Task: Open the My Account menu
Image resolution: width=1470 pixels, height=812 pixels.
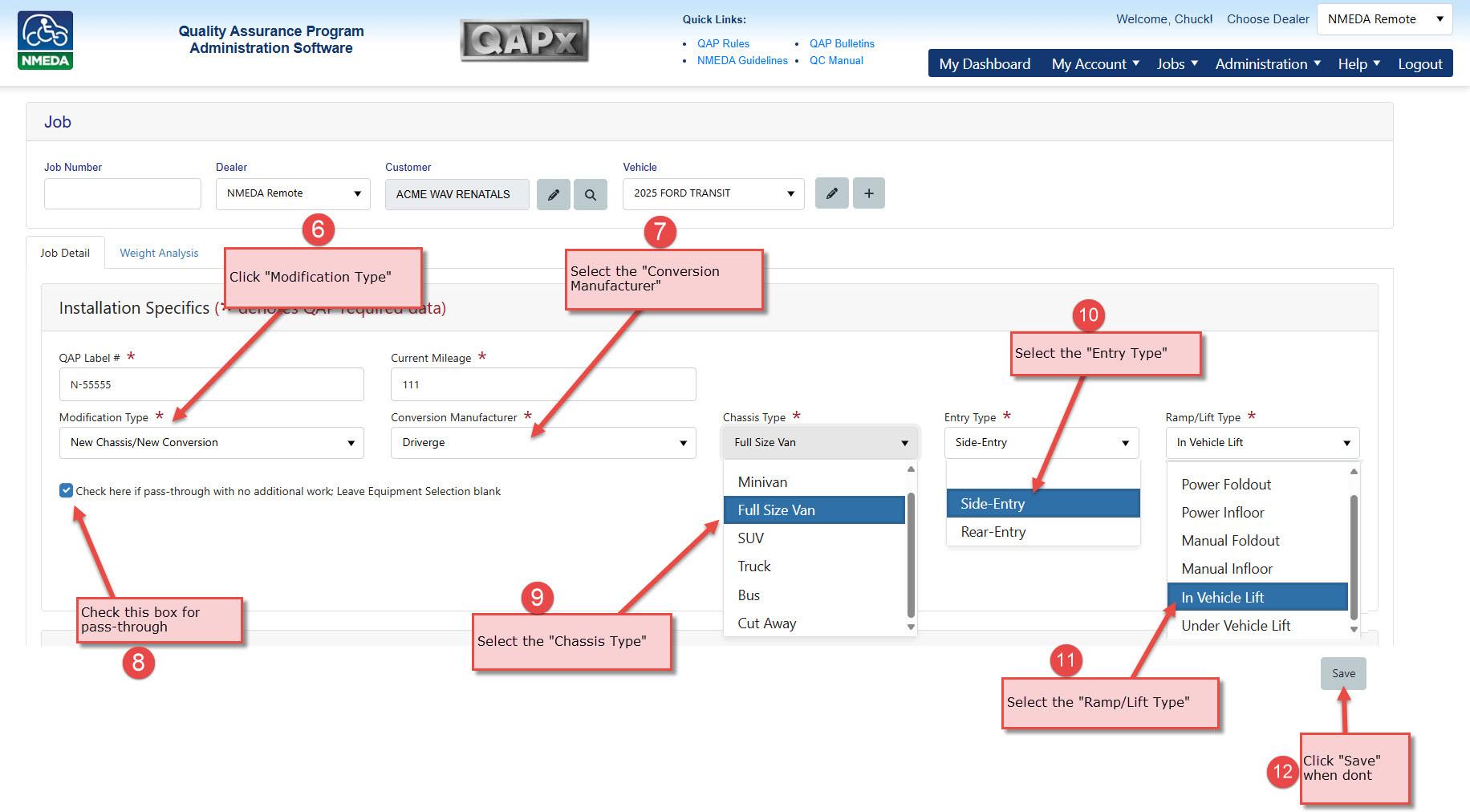Action: pyautogui.click(x=1095, y=64)
